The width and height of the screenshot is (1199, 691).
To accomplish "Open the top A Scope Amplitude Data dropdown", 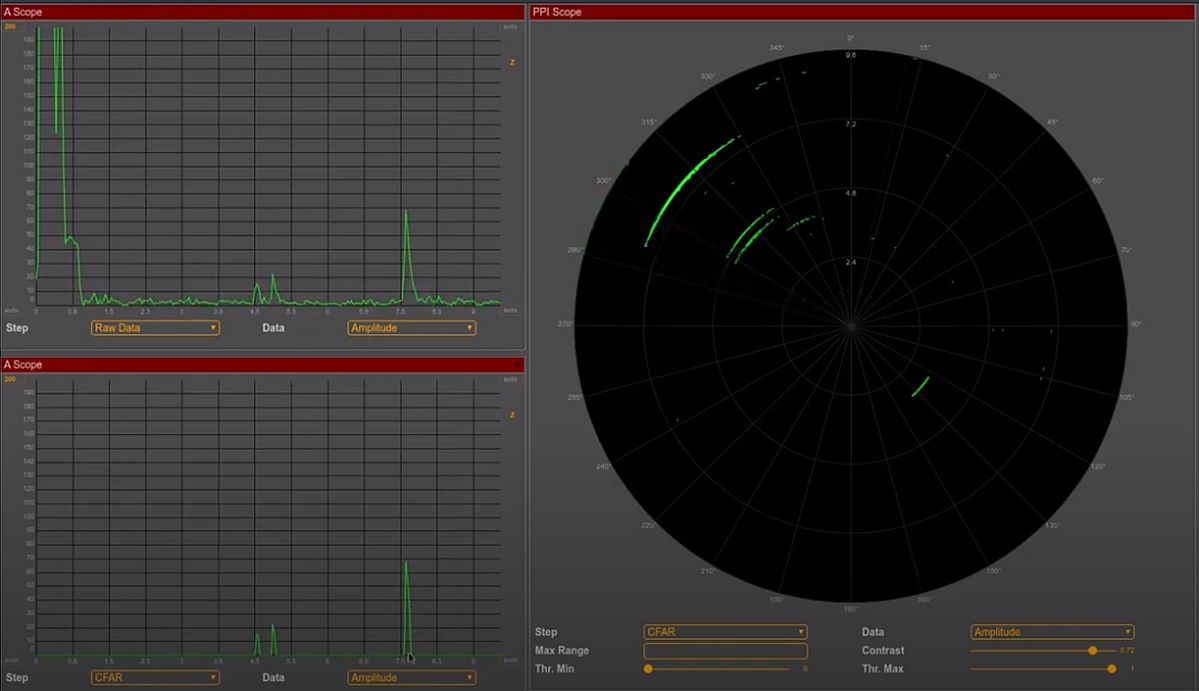I will 411,328.
